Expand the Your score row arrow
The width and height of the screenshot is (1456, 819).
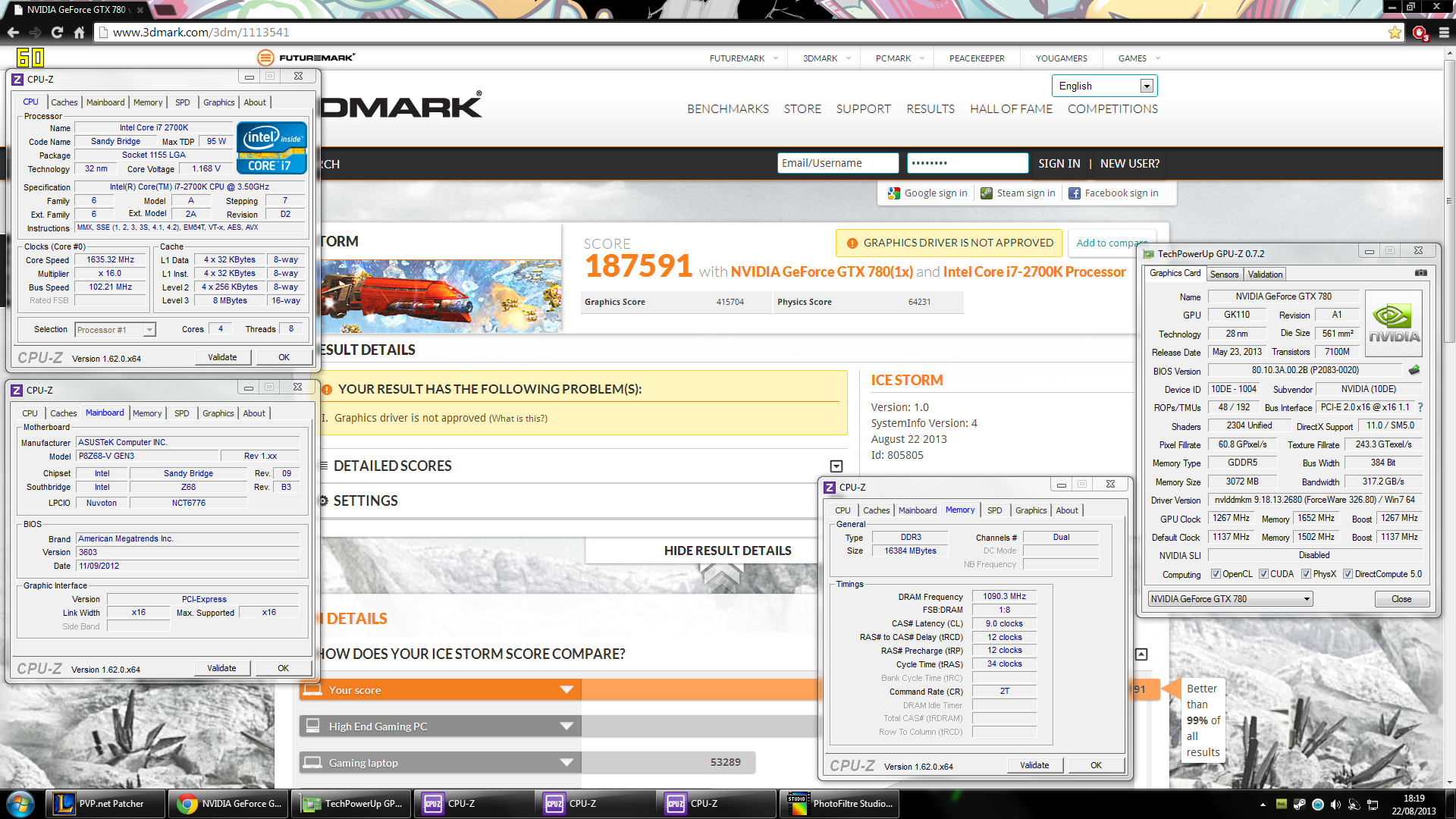pos(566,689)
